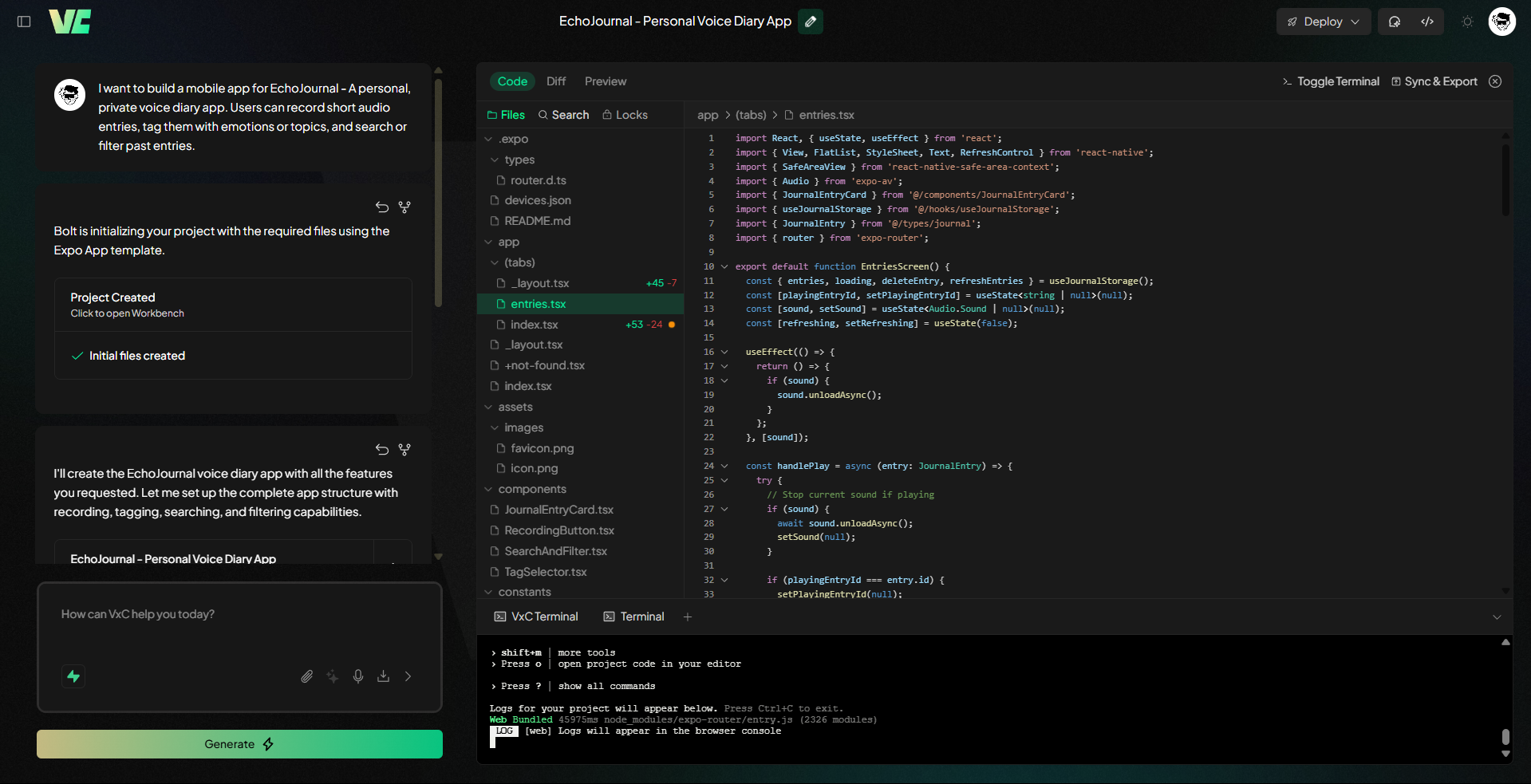Open _layout.tsx with +45 -7 changes
This screenshot has width=1531, height=784.
(580, 283)
